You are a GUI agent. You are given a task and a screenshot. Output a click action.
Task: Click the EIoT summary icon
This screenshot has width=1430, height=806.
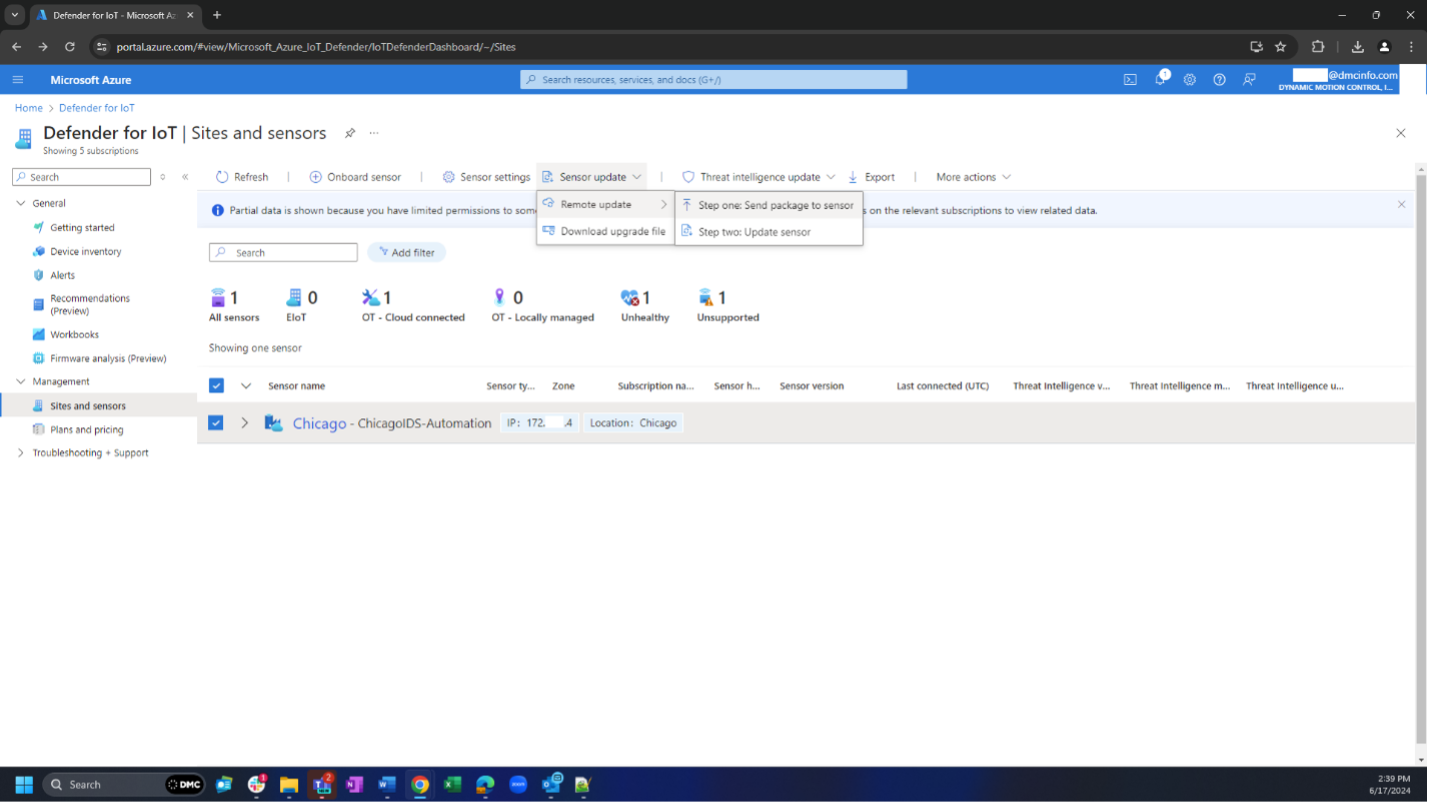point(294,297)
